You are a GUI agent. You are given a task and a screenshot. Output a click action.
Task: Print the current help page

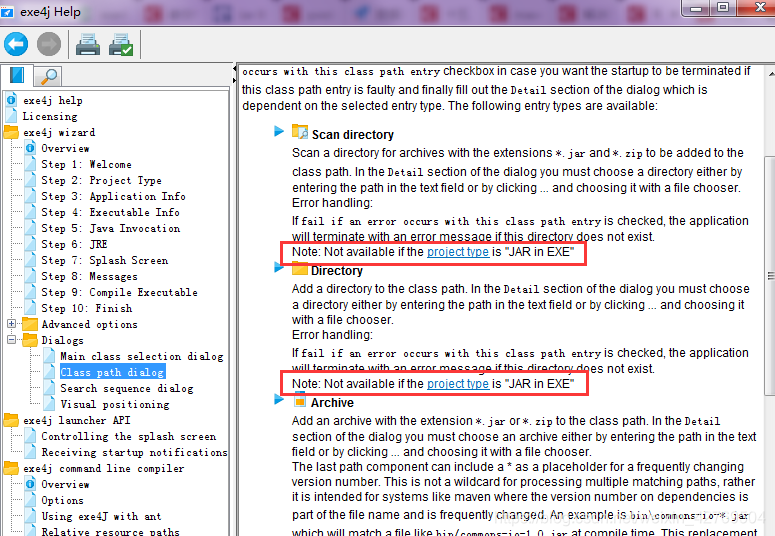point(87,45)
